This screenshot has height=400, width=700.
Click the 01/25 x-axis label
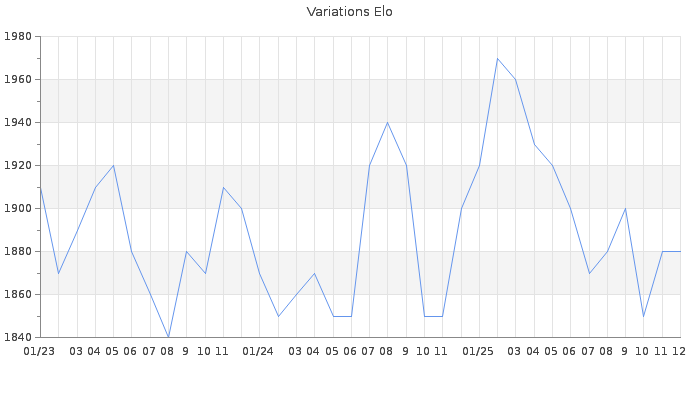pos(478,352)
